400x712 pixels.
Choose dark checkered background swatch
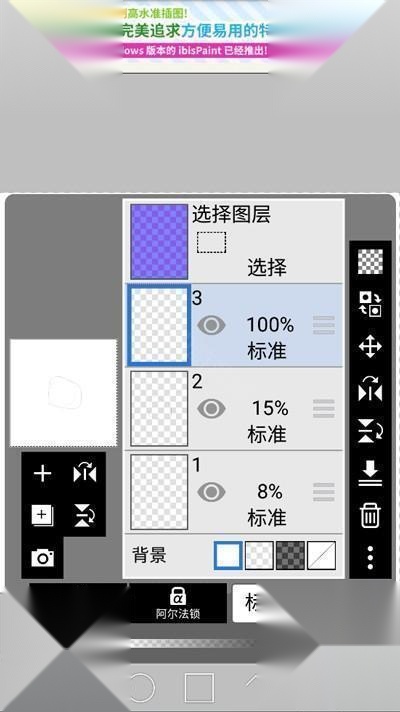tap(290, 555)
